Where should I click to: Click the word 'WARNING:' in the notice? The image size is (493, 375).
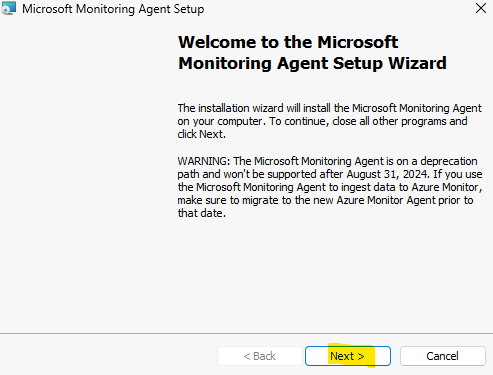(204, 161)
